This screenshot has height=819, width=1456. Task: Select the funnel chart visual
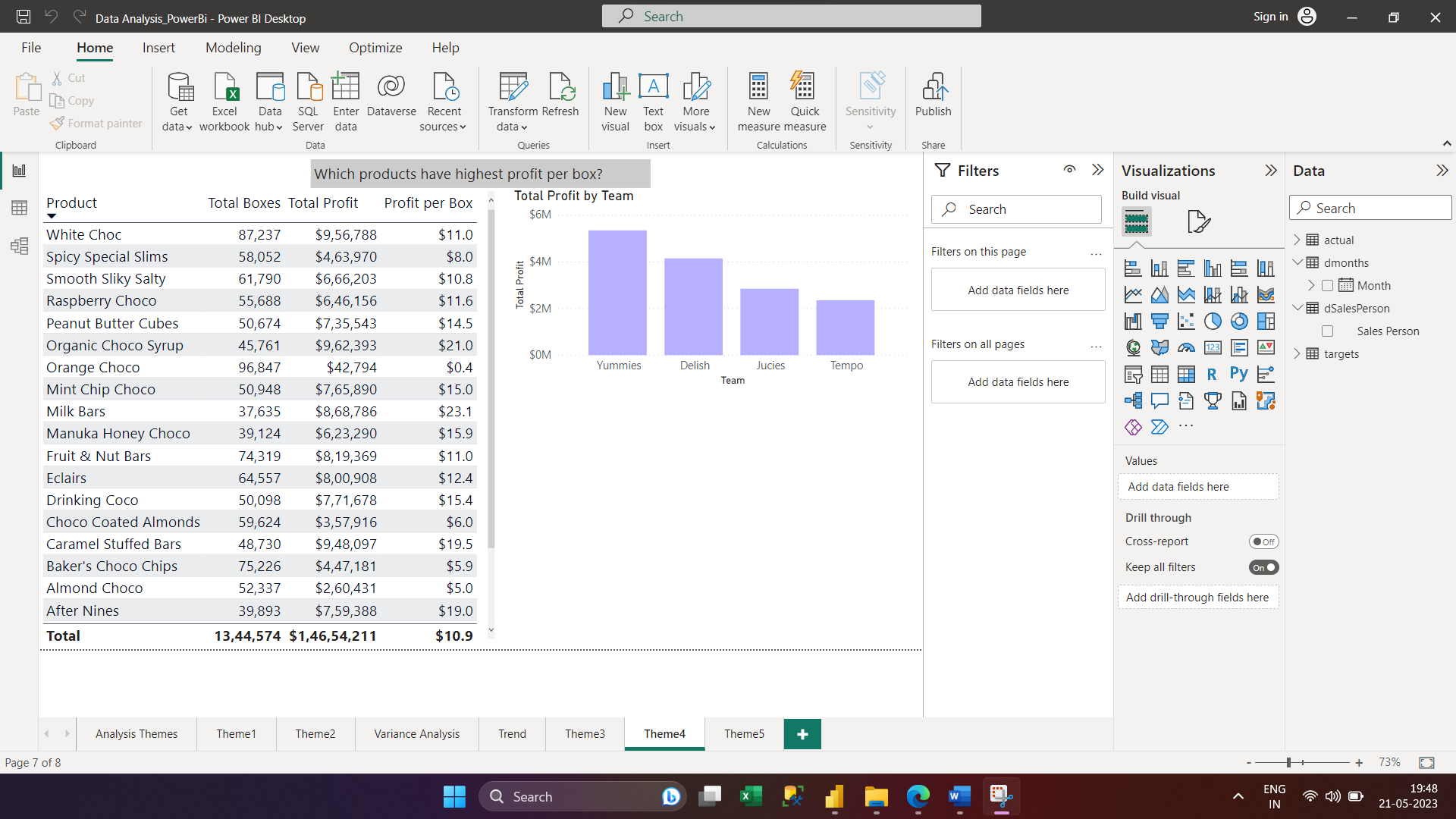1159,321
